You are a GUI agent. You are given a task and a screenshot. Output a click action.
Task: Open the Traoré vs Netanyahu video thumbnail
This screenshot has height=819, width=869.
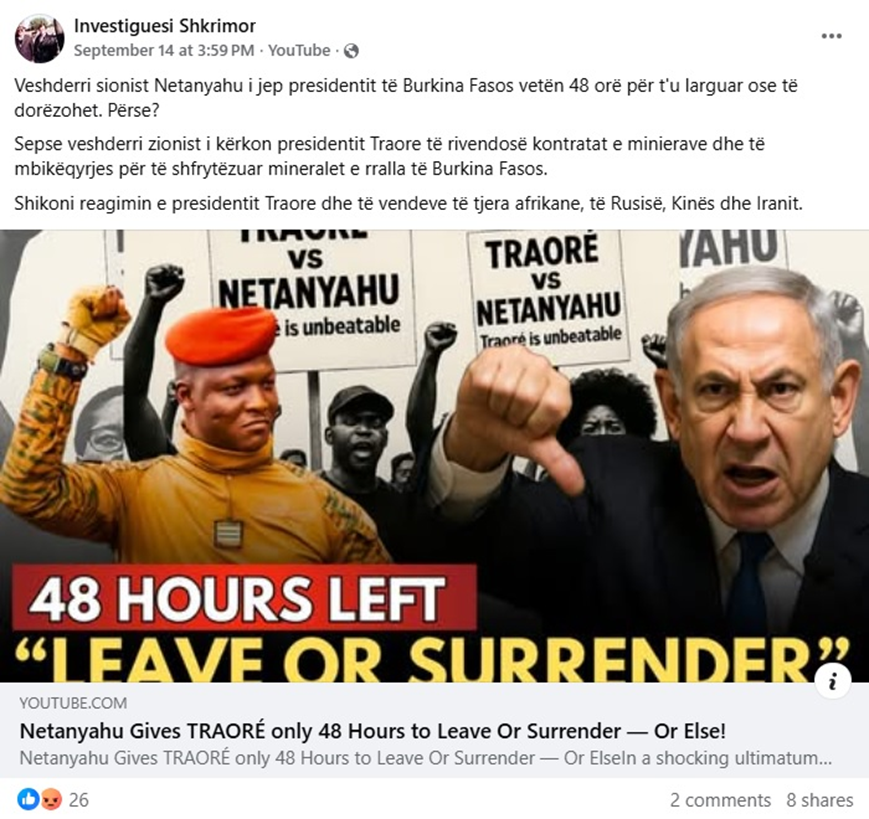coord(434,455)
